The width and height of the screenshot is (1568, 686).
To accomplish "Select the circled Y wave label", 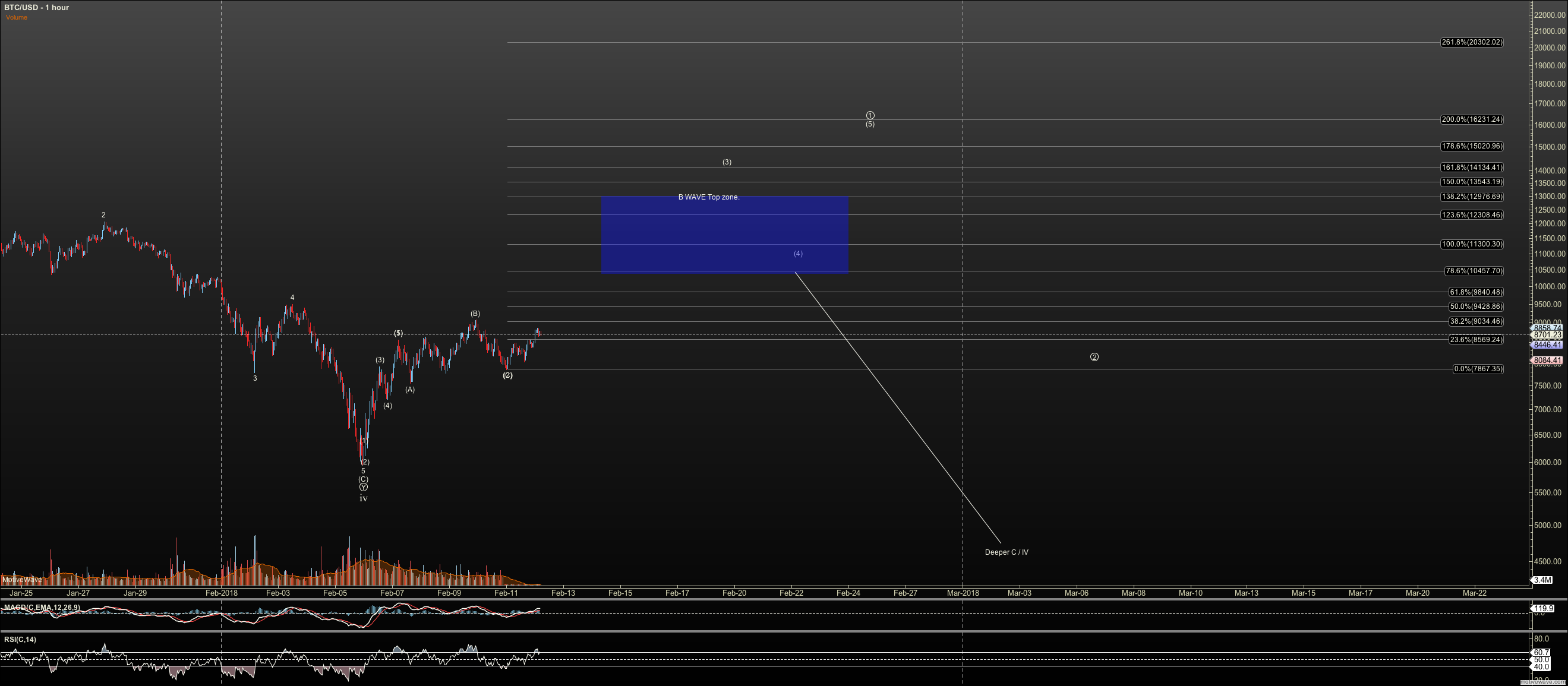I will 364,488.
